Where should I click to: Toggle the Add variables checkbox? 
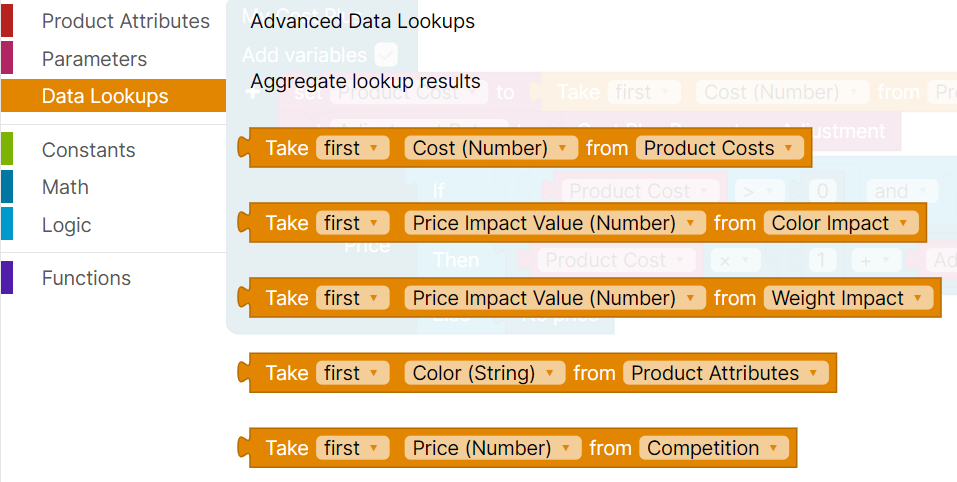386,55
